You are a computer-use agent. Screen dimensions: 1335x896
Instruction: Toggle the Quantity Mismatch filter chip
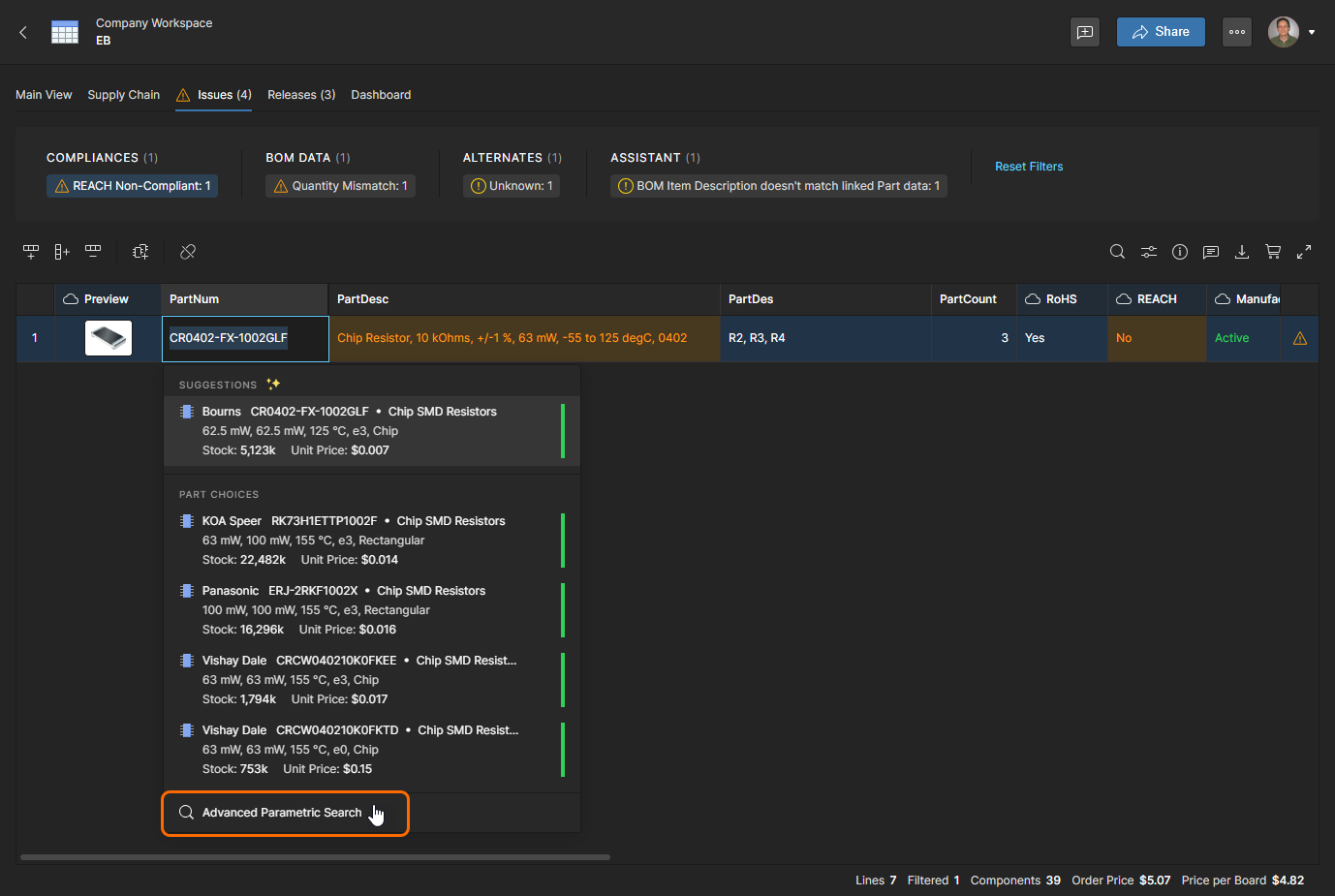(341, 186)
